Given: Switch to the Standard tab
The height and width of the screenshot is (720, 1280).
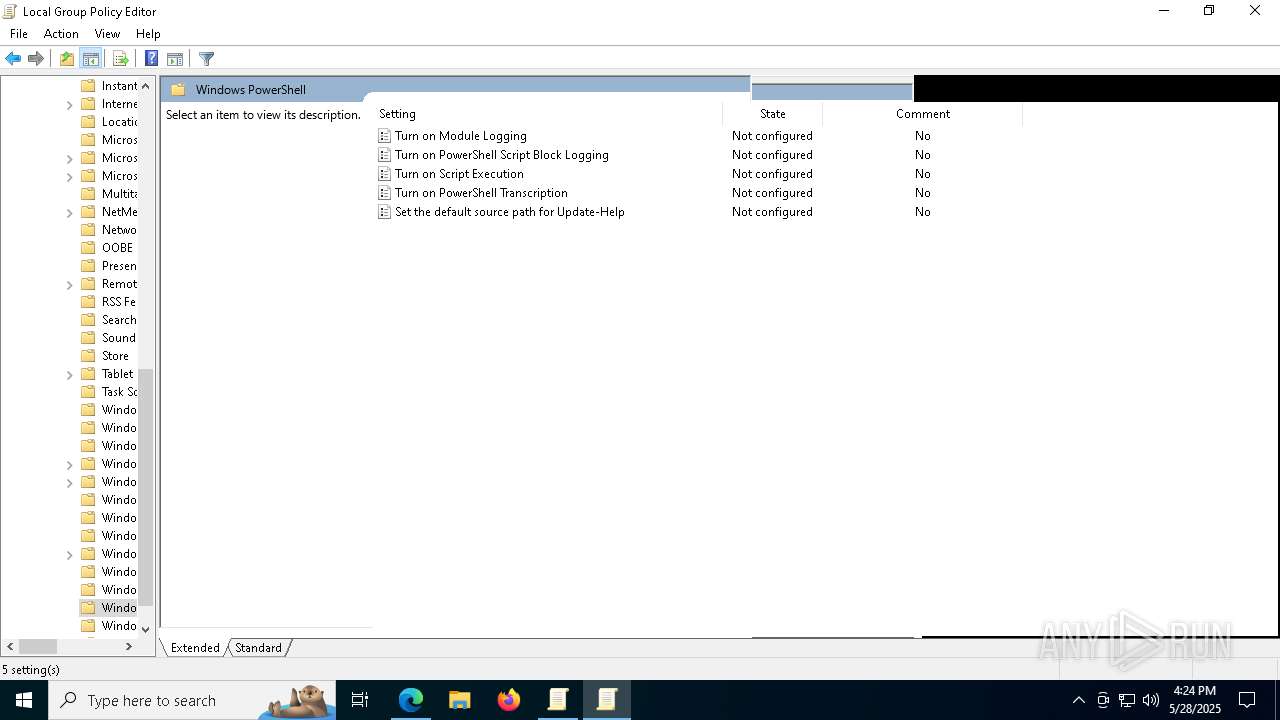Looking at the screenshot, I should pos(258,648).
